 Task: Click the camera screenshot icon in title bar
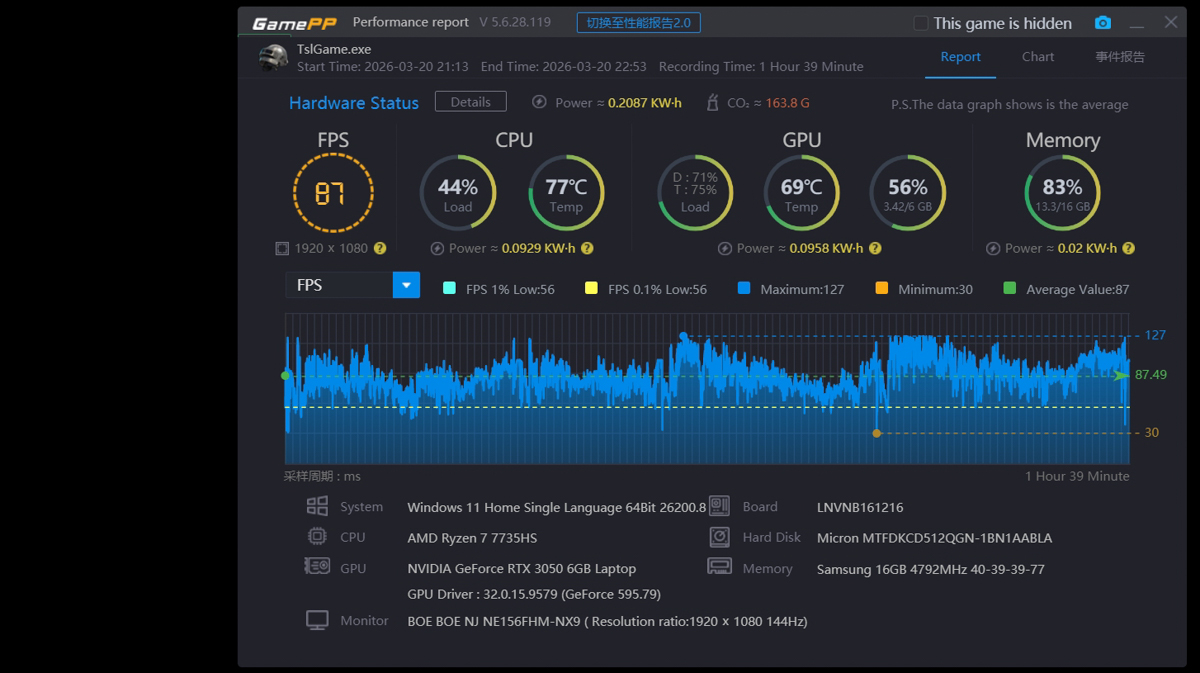tap(1103, 22)
